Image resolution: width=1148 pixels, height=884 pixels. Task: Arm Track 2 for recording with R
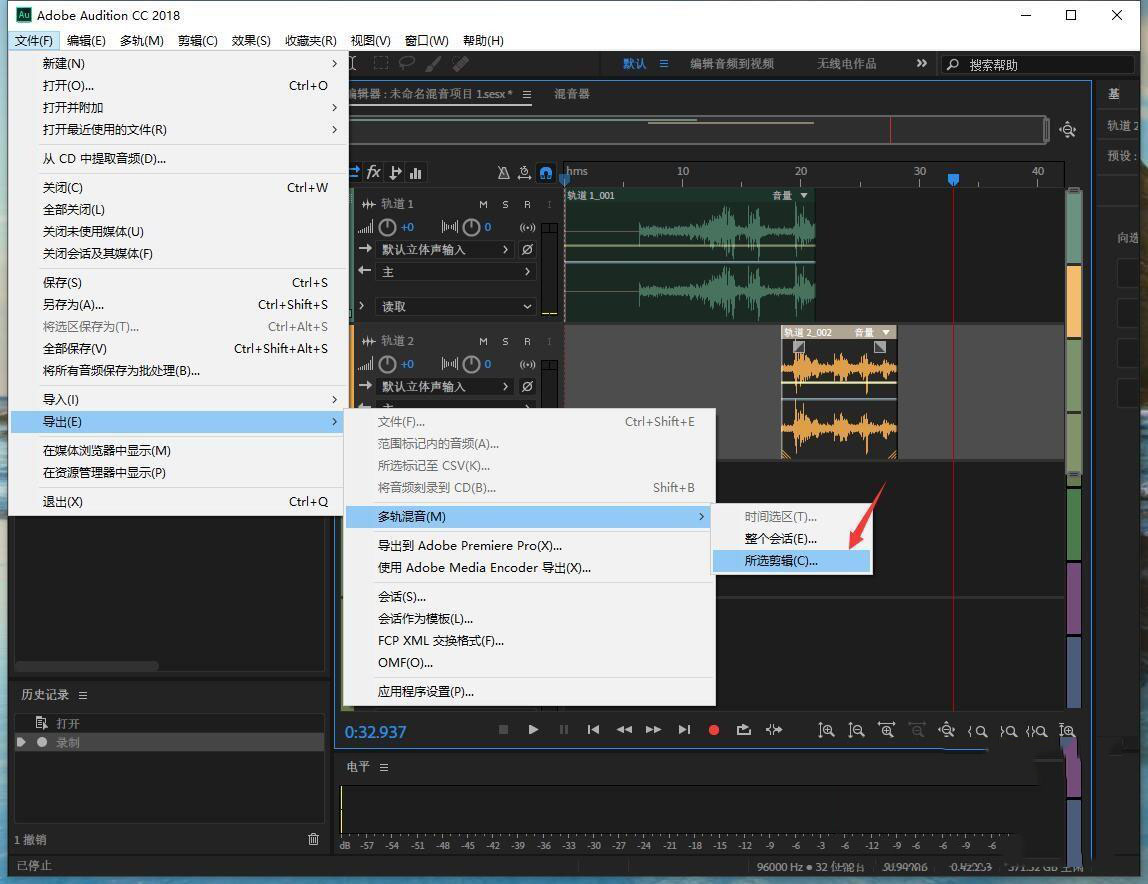(x=527, y=341)
